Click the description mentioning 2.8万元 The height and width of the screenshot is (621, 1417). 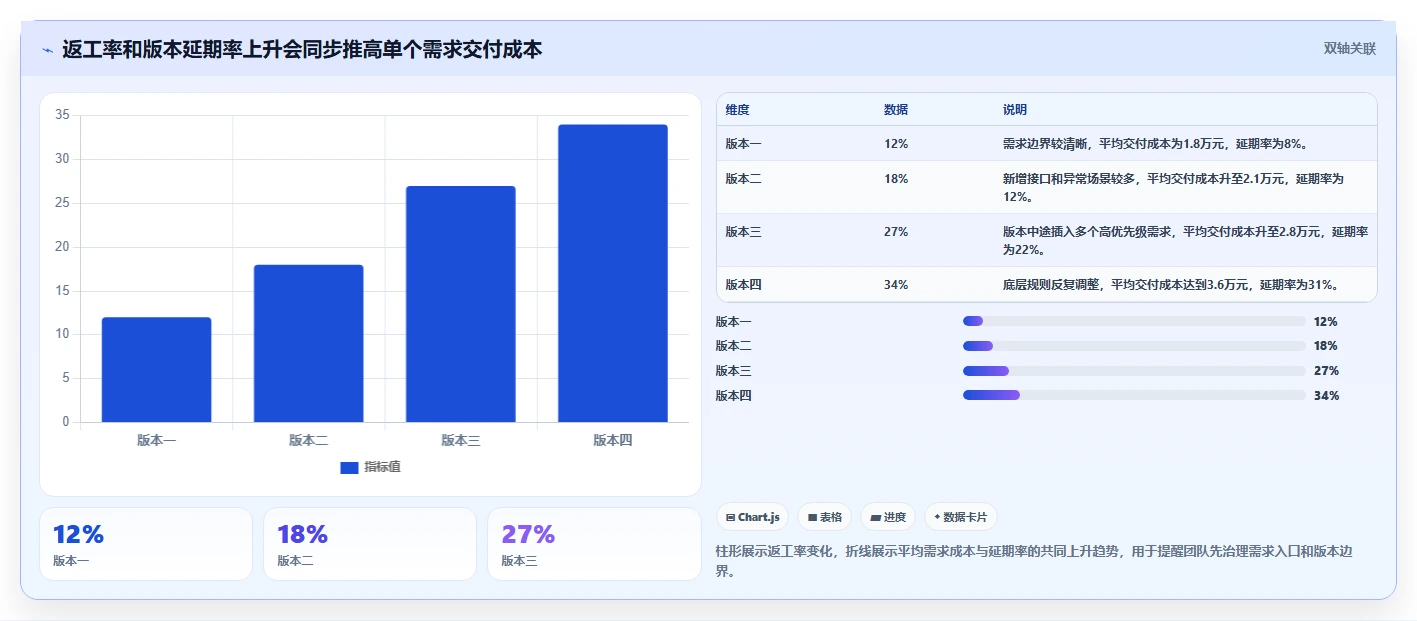[1186, 241]
